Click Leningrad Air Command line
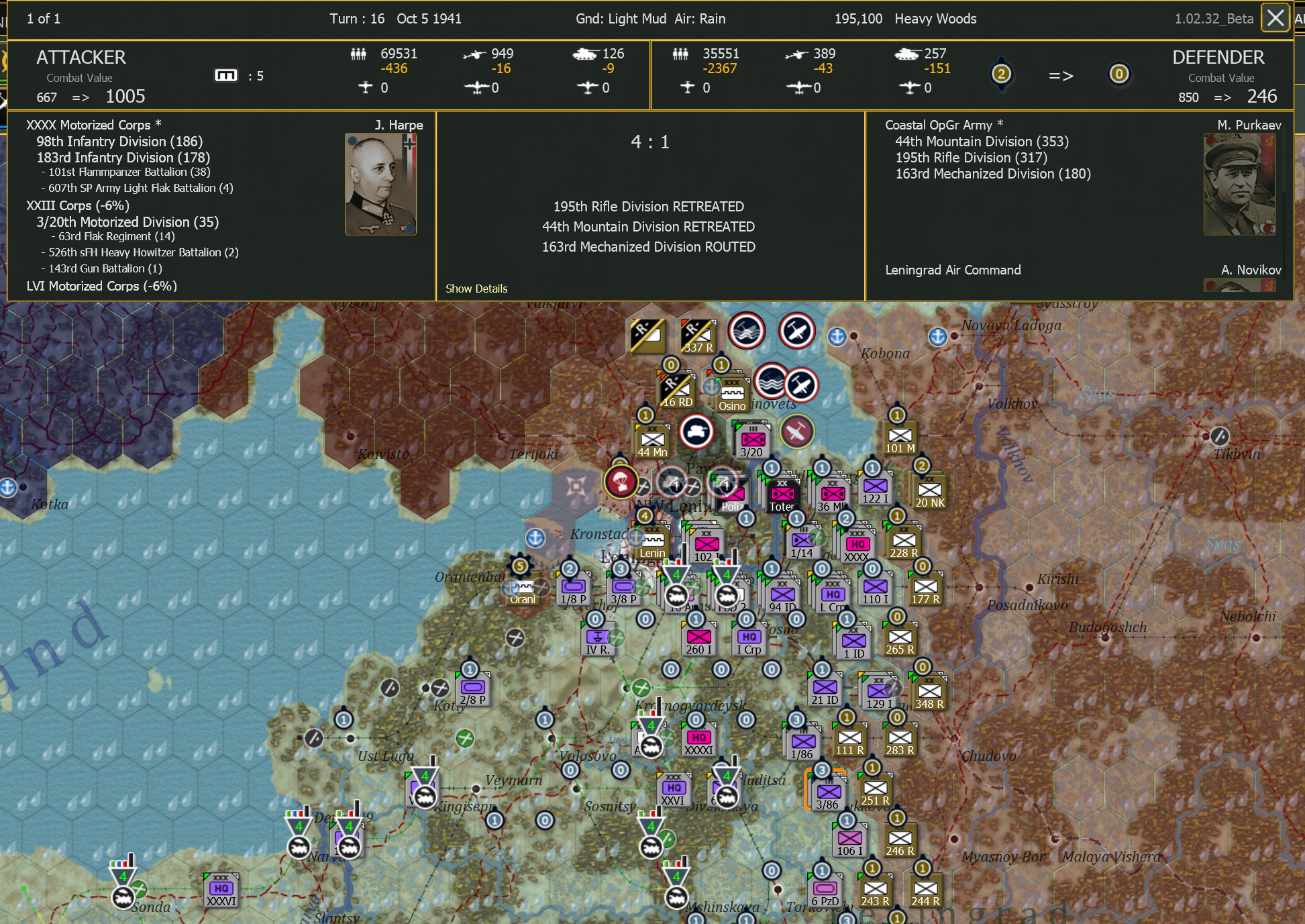The image size is (1305, 924). tap(953, 270)
